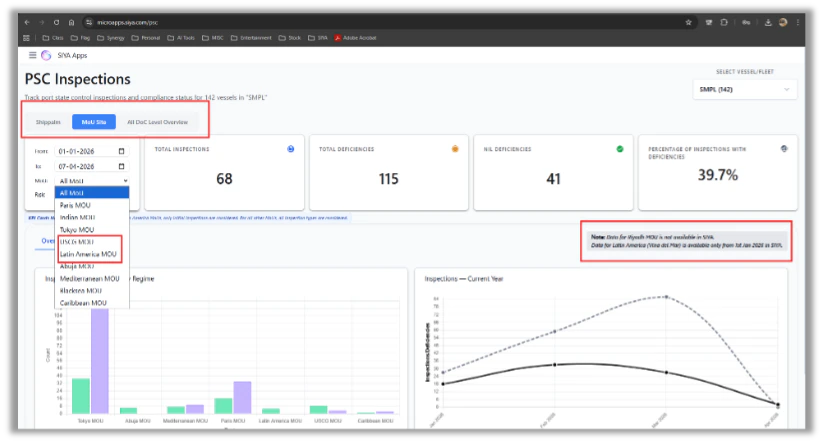The height and width of the screenshot is (443, 825).
Task: Choose Abuja MOU from the list
Action: [92, 266]
